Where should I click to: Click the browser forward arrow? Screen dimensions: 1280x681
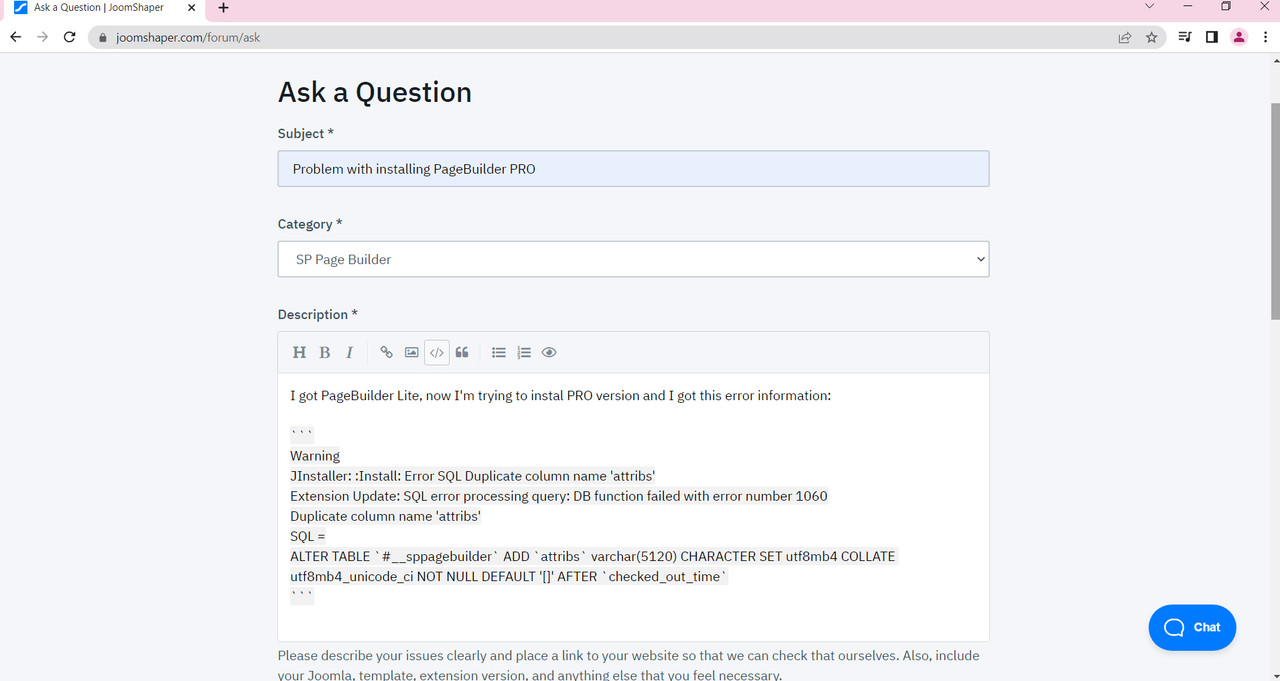point(42,37)
